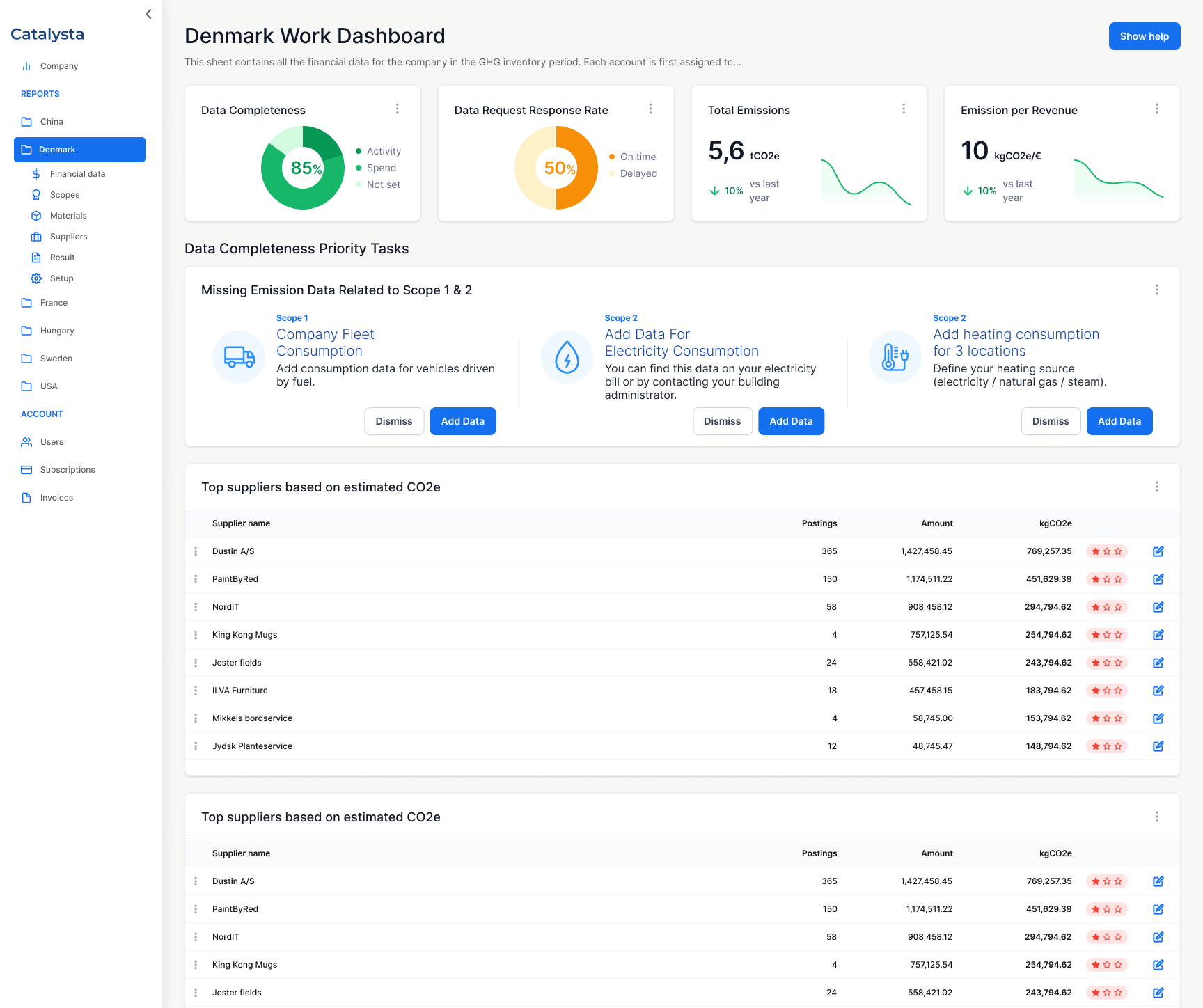The height and width of the screenshot is (1008, 1203).
Task: Go to Subscriptions in the Account section
Action: click(x=68, y=470)
